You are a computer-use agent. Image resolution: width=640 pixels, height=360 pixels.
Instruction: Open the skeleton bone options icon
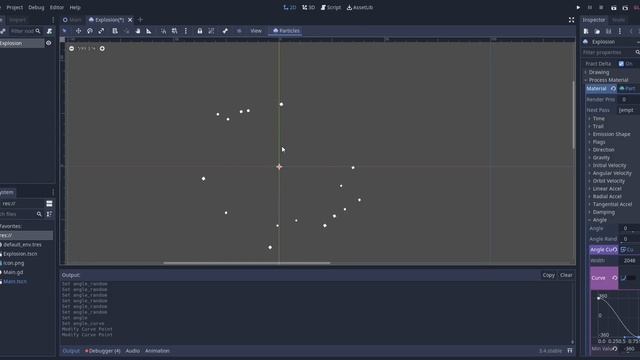pos(225,31)
